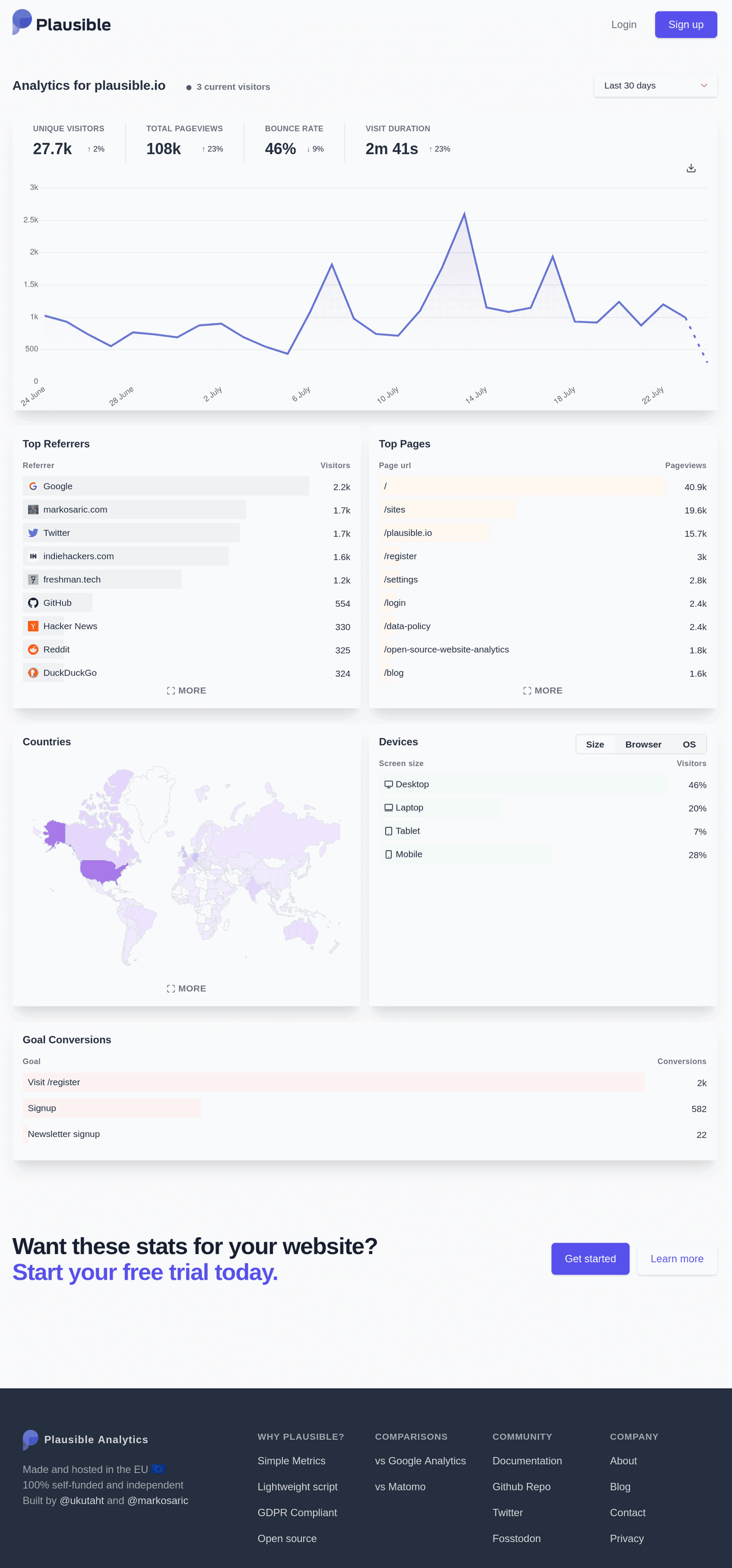Click the Learn more button
Screen dimensions: 732x1568
tap(677, 1259)
